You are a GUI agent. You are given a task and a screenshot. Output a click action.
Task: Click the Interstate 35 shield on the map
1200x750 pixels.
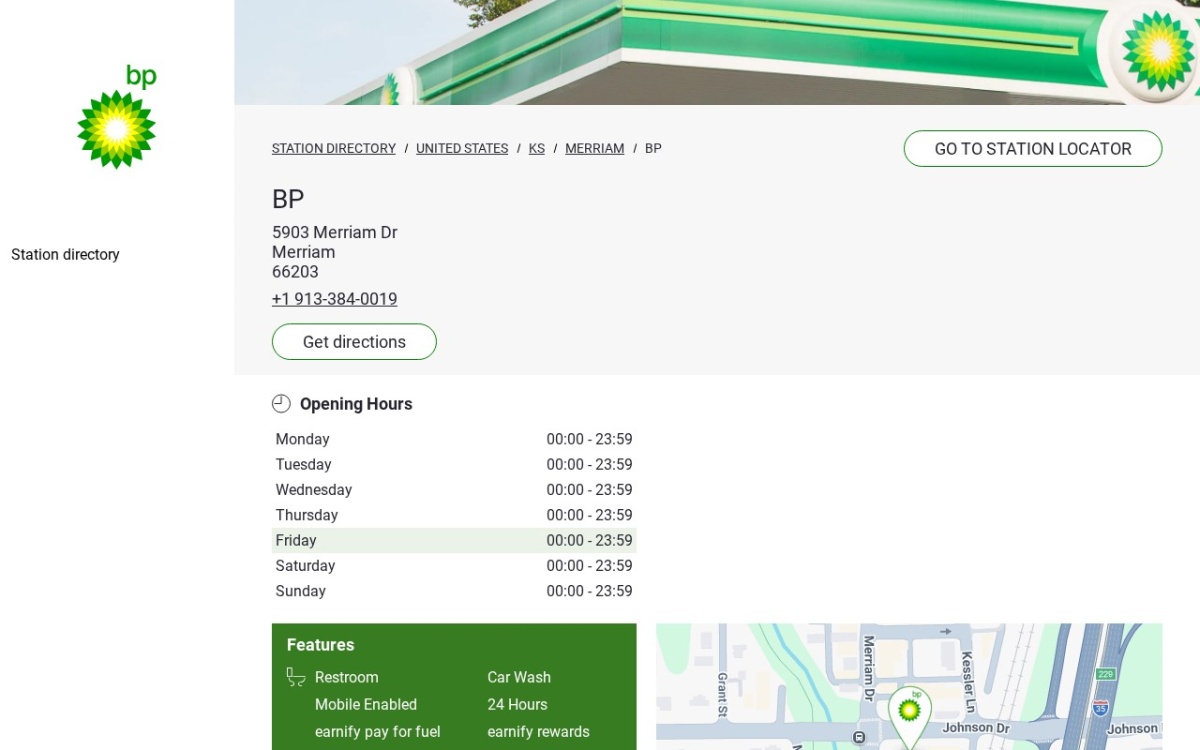pyautogui.click(x=1100, y=707)
